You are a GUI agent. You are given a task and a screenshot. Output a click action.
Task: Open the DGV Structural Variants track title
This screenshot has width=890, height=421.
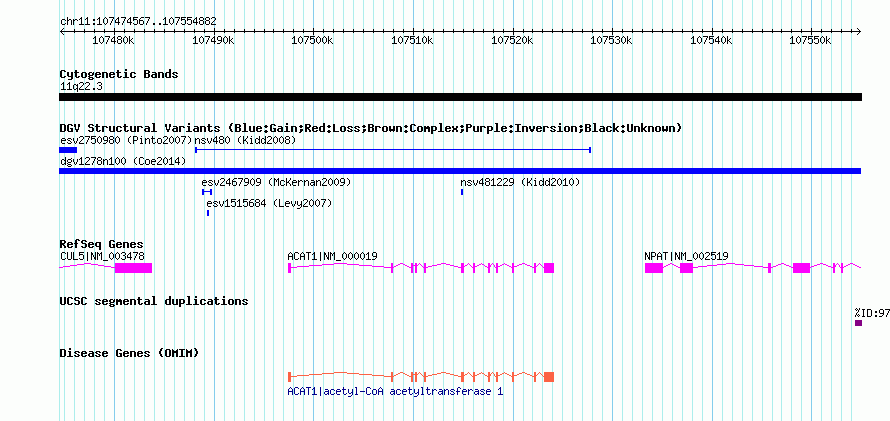pyautogui.click(x=371, y=128)
